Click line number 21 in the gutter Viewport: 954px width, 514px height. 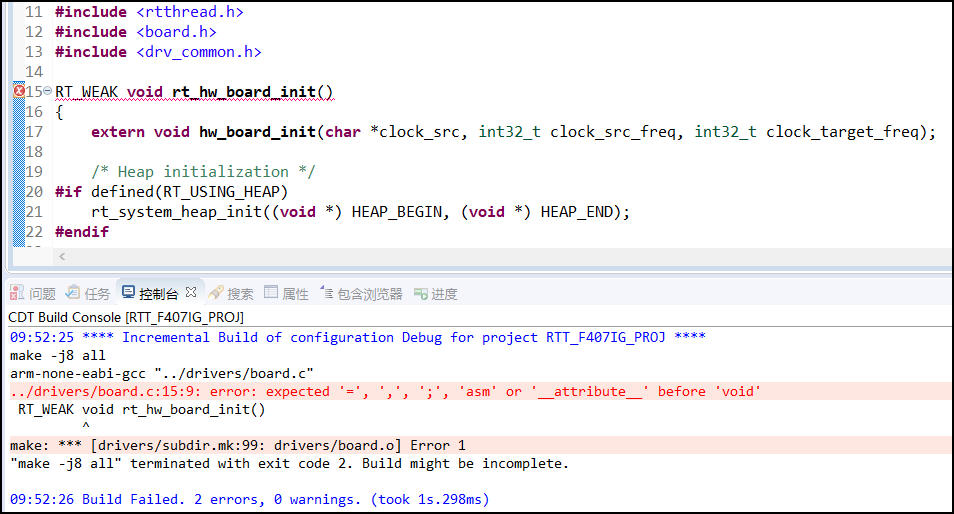point(34,212)
